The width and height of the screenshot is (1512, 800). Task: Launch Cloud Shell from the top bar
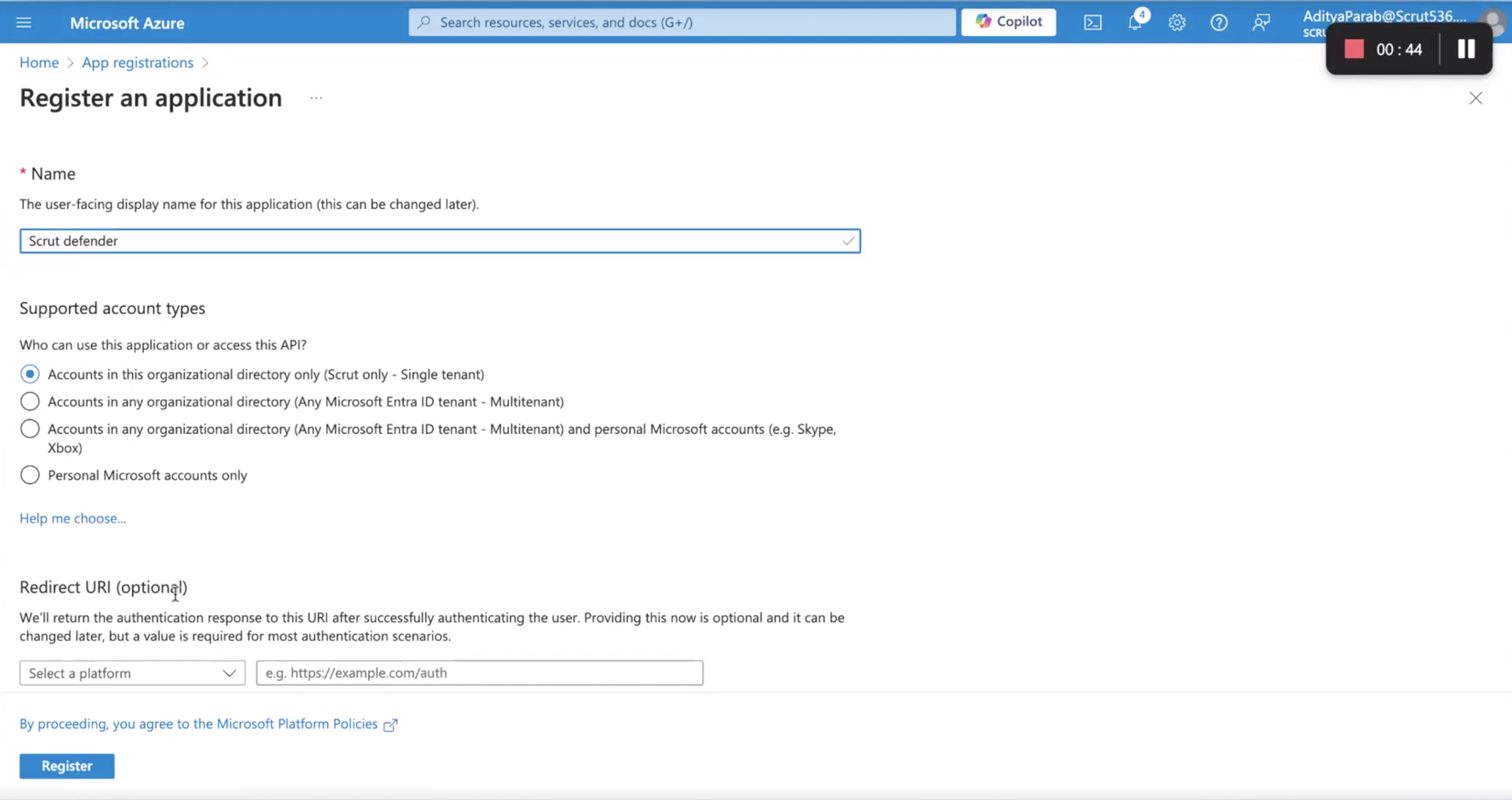point(1092,22)
